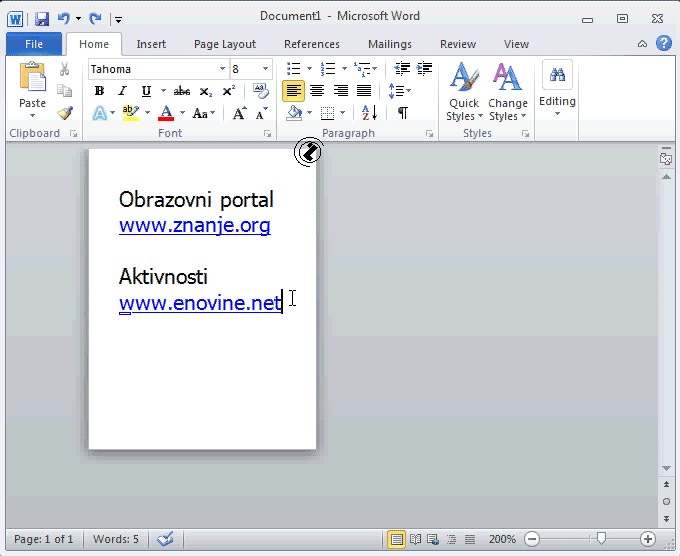Image resolution: width=680 pixels, height=556 pixels.
Task: Click the Sort icon in Paragraph group
Action: point(369,113)
